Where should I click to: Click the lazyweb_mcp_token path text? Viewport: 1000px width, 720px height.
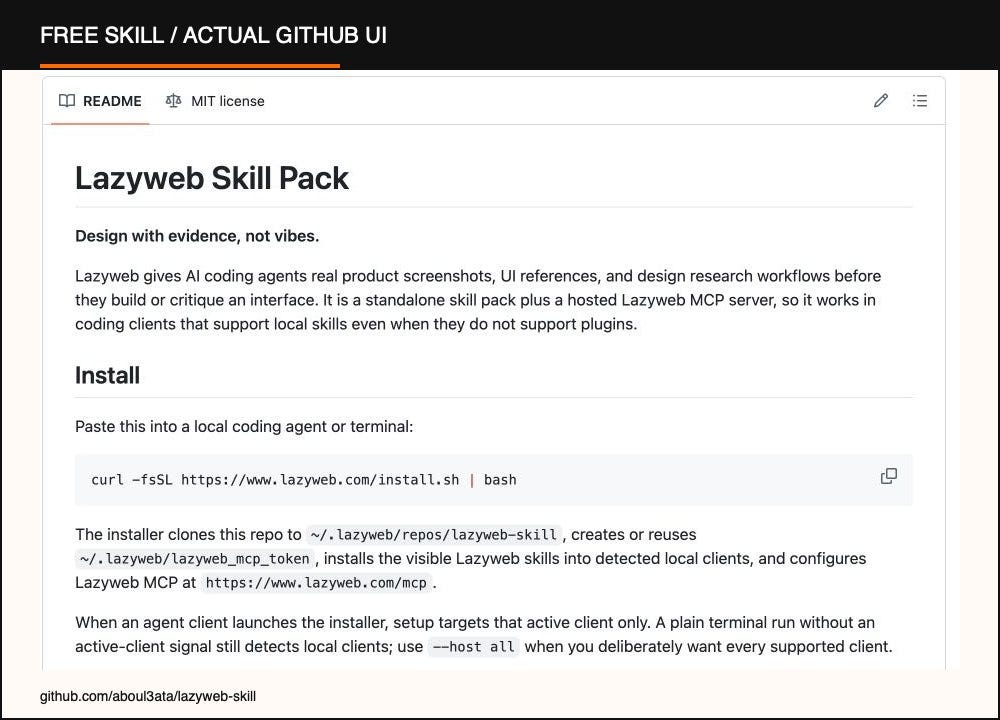pos(195,559)
